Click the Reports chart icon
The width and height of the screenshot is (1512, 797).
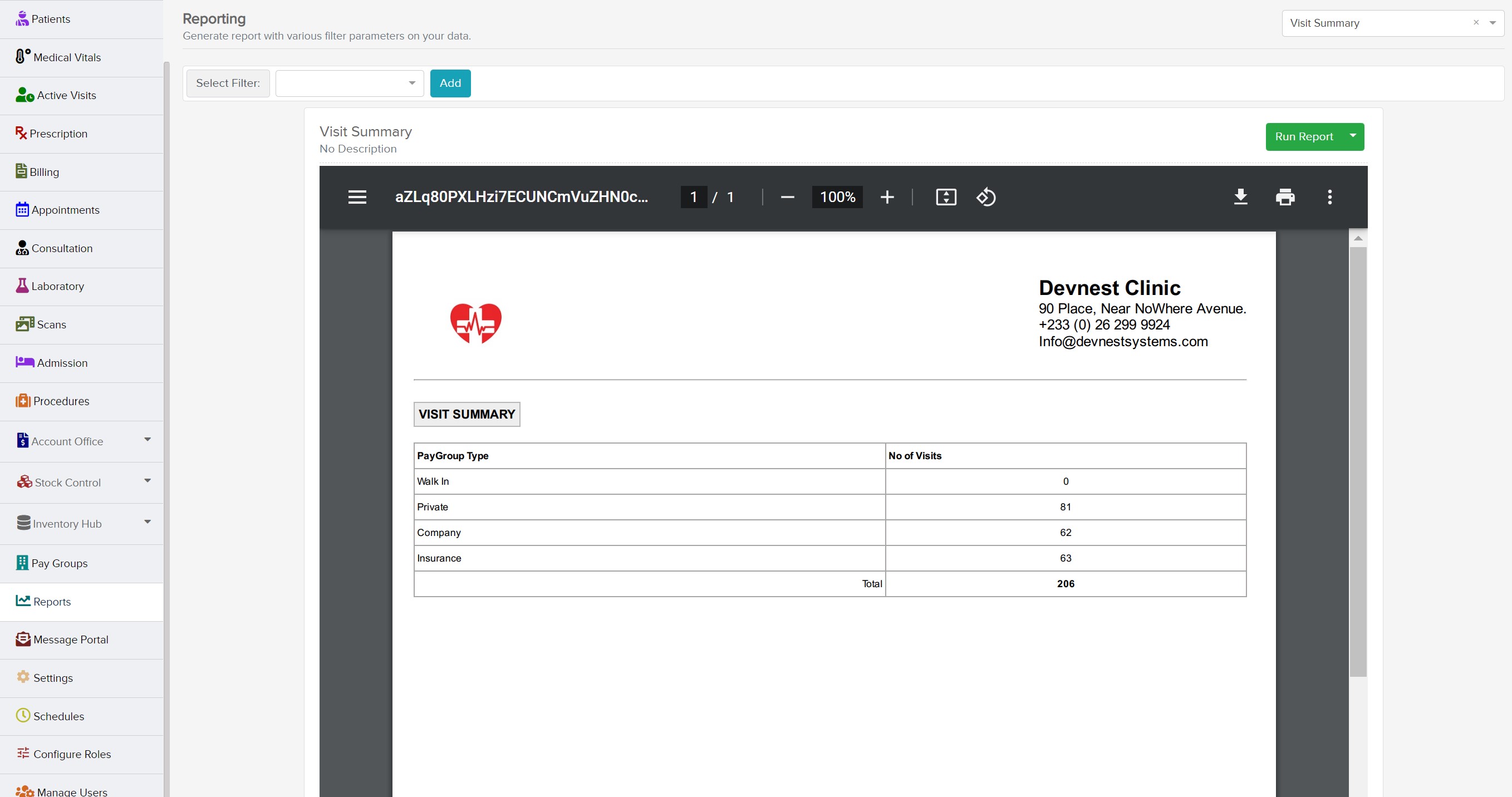click(23, 601)
